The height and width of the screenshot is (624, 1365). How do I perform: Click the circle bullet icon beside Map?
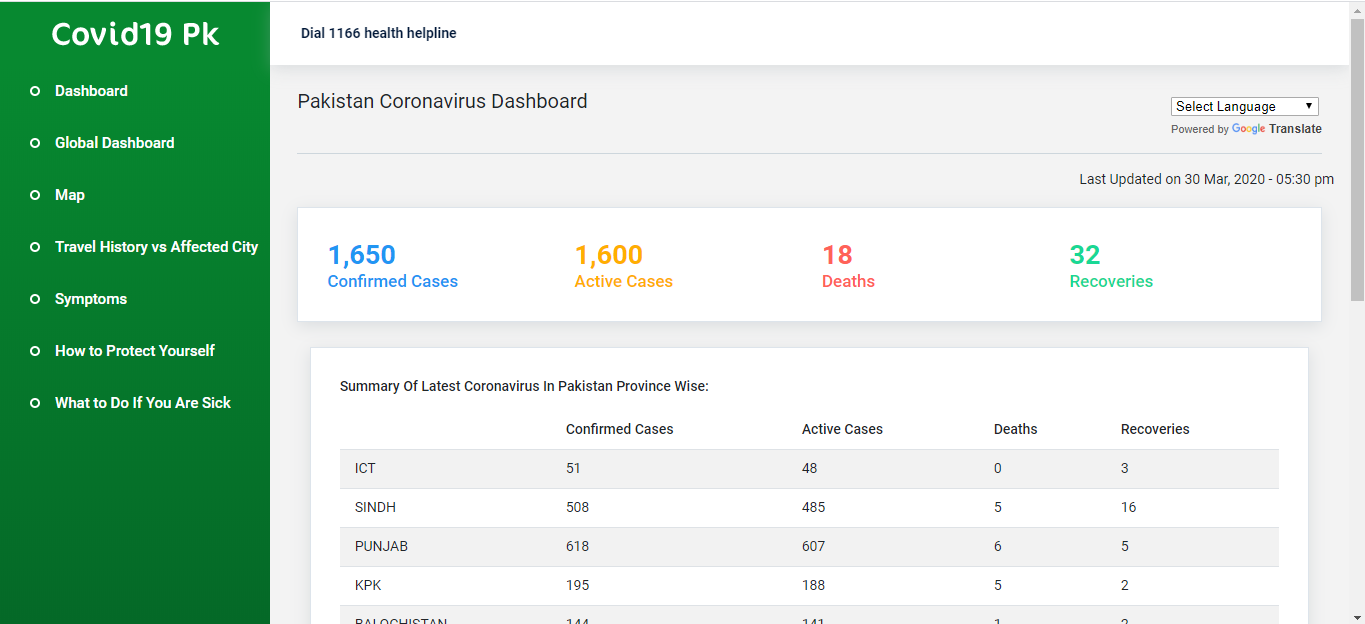click(35, 195)
